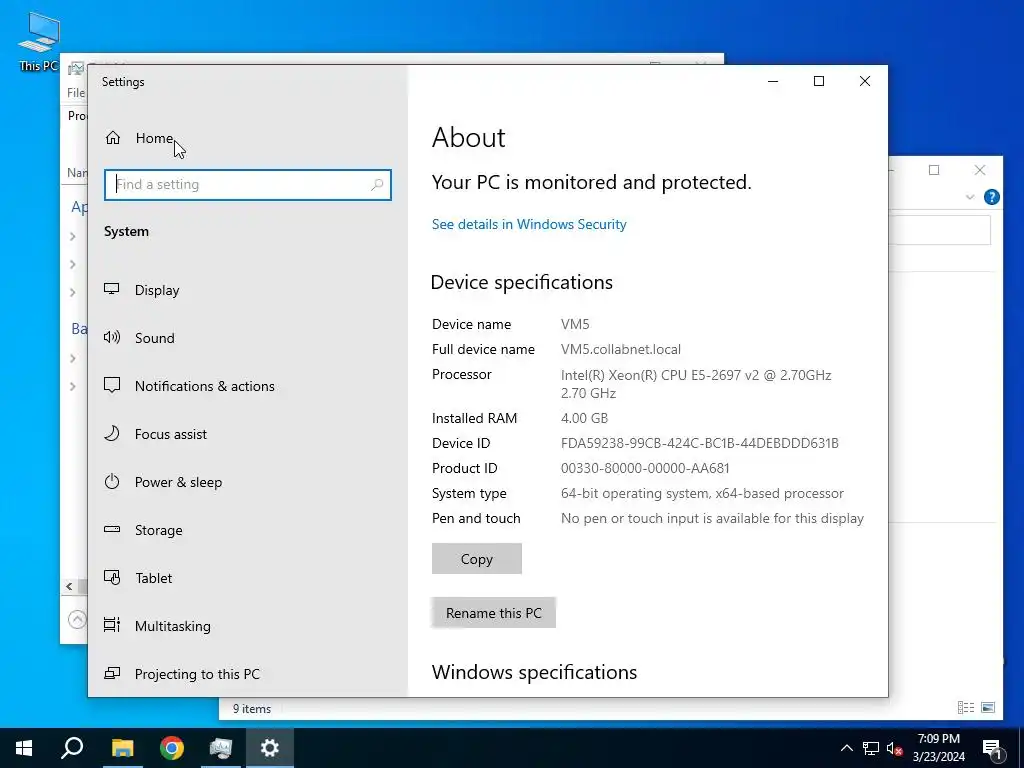The width and height of the screenshot is (1024, 768).
Task: Select the Processor value text
Action: [x=696, y=384]
